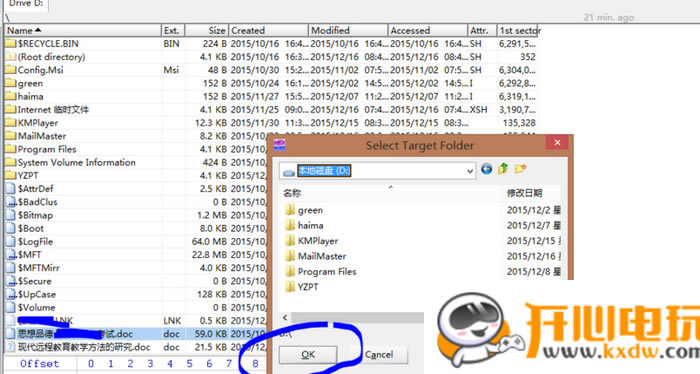Select the KMPlayer folder in dialog list
Image resolution: width=700 pixels, height=374 pixels.
317,241
